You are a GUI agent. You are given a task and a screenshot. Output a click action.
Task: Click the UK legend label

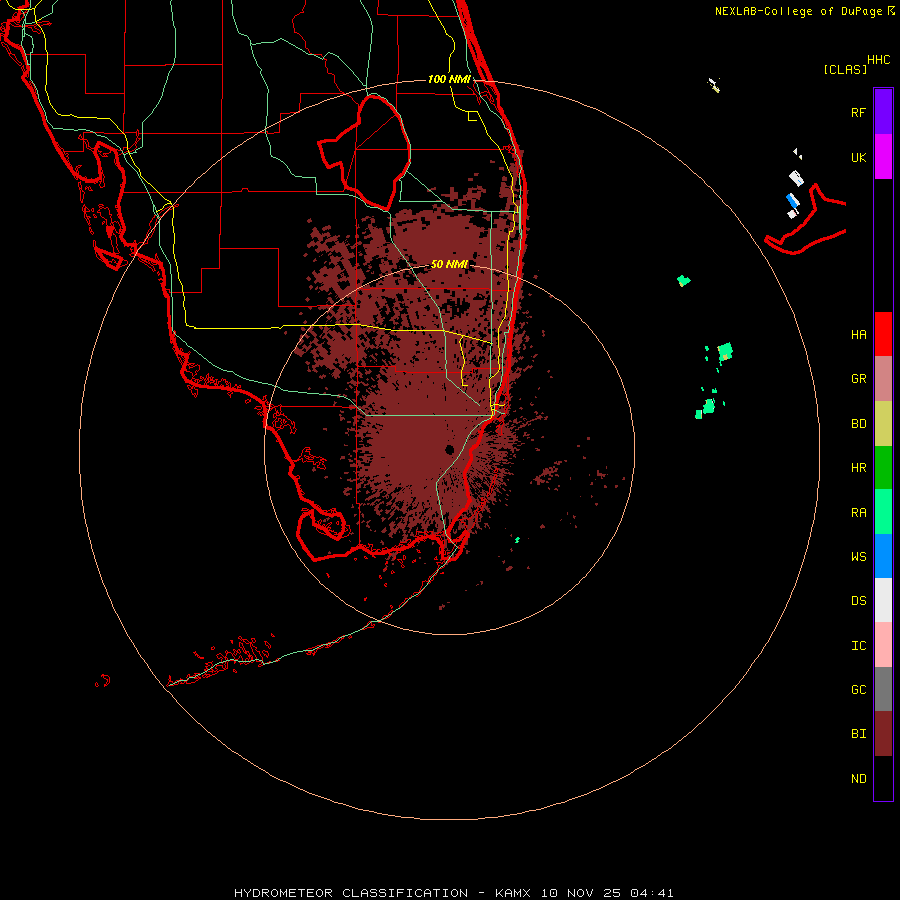click(858, 157)
